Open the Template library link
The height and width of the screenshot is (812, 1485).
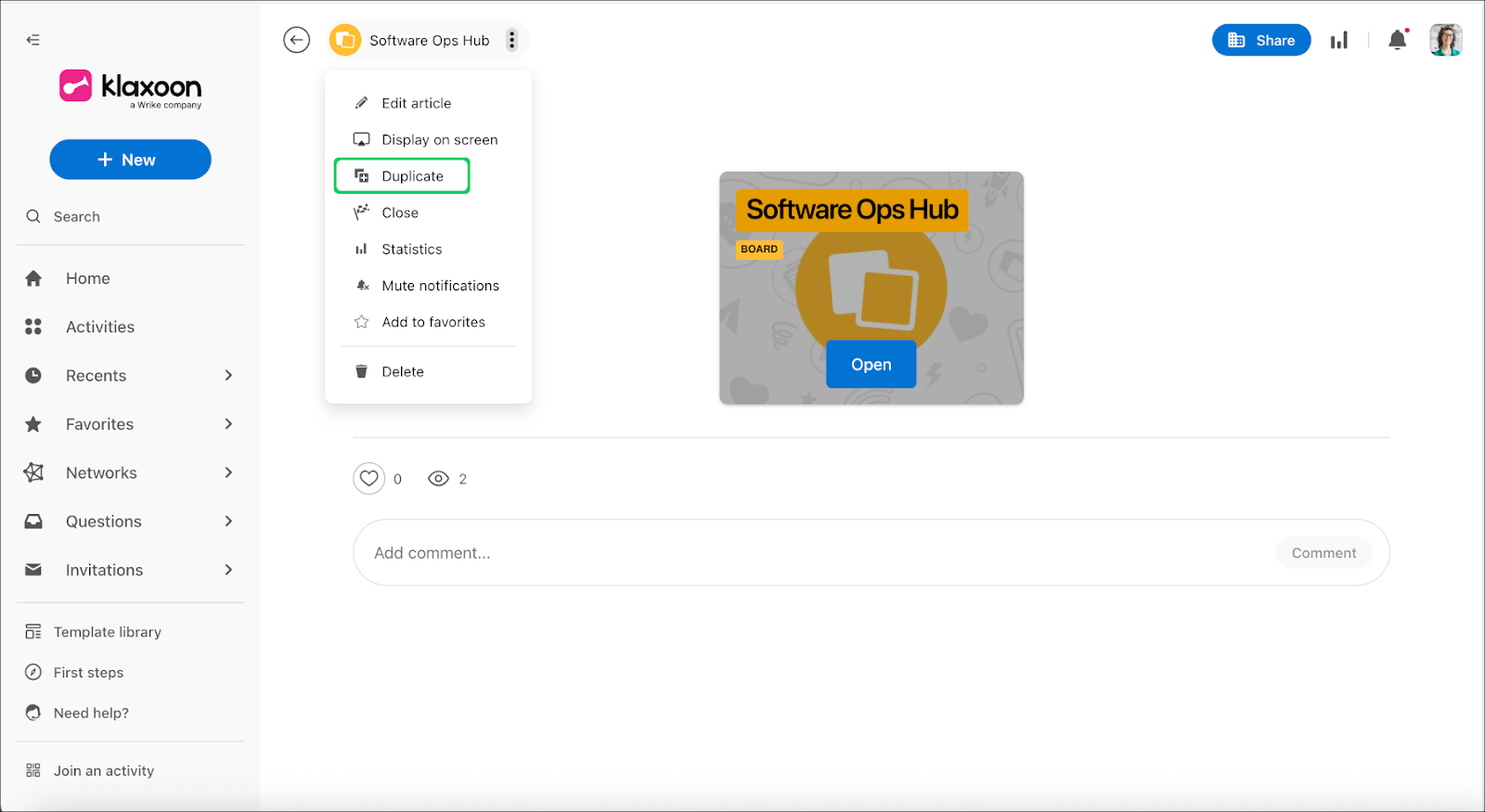click(107, 632)
